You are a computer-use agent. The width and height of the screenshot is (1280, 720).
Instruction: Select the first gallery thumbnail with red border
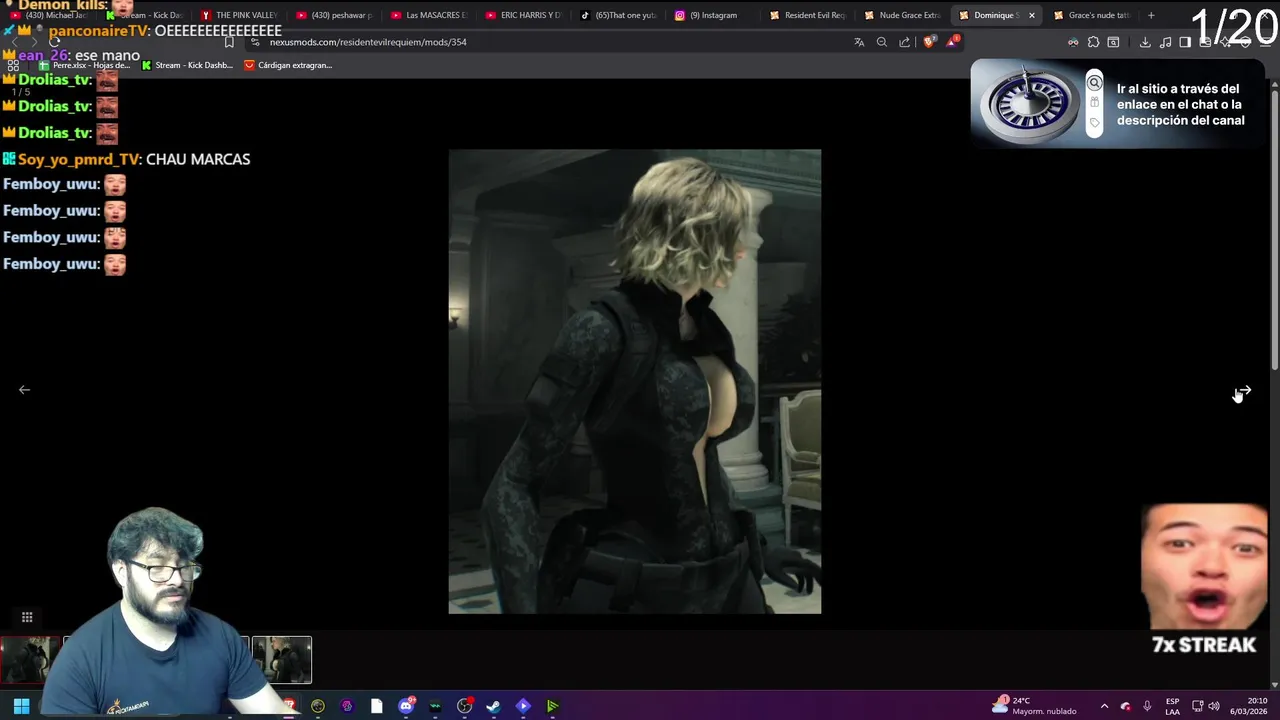30,660
